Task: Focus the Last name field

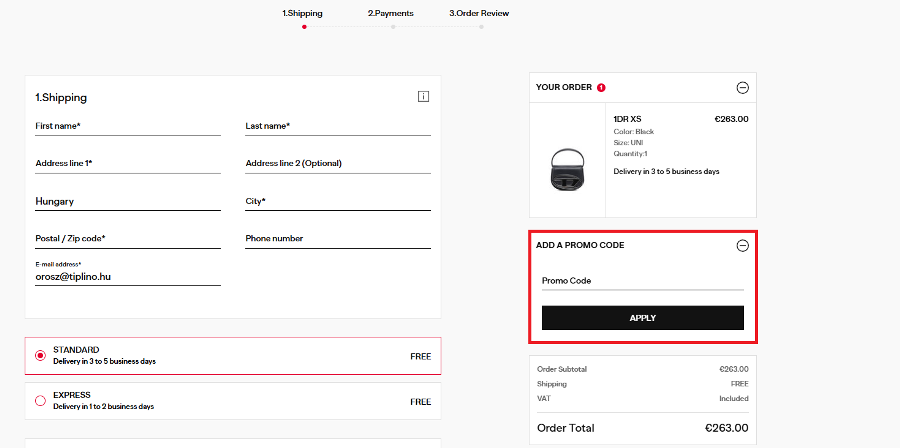Action: (x=337, y=126)
